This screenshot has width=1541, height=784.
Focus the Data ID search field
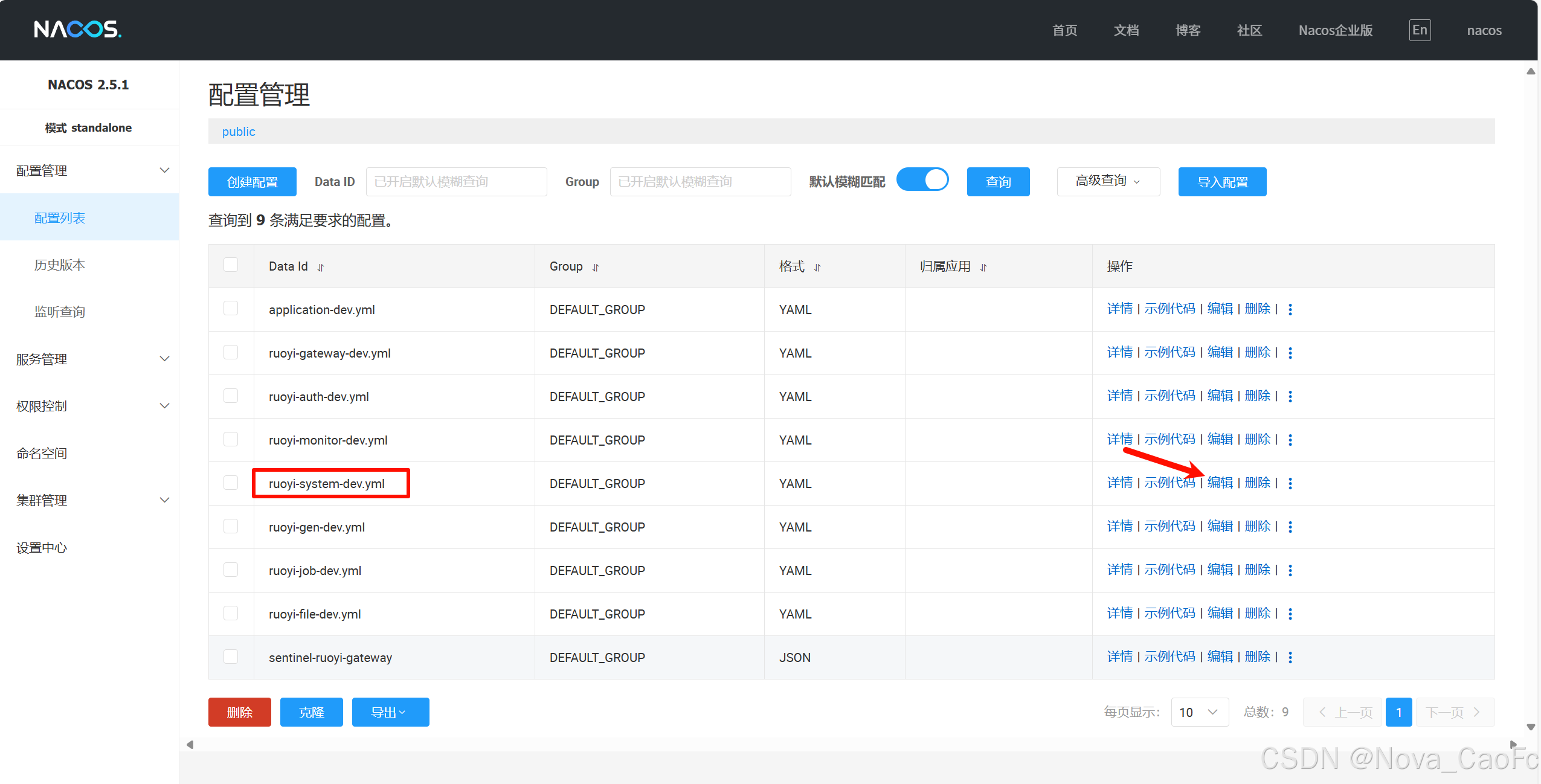[x=456, y=181]
